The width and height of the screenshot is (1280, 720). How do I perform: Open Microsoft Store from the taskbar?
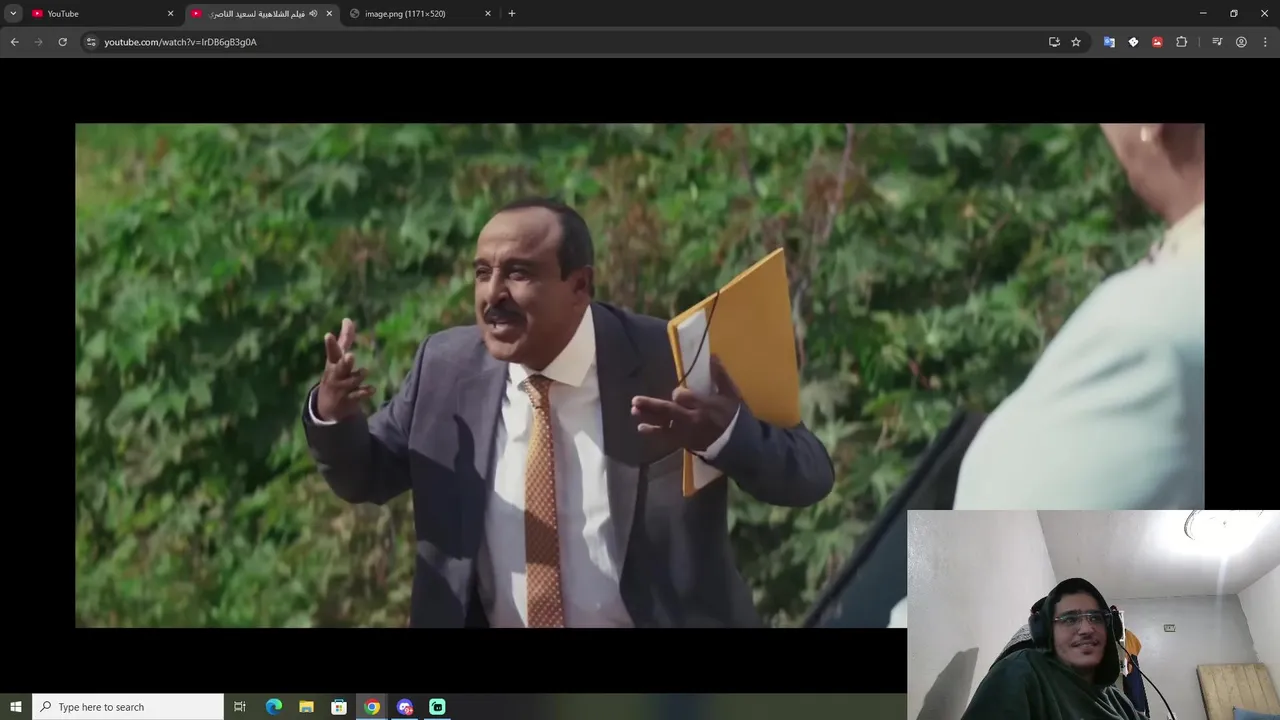[339, 707]
